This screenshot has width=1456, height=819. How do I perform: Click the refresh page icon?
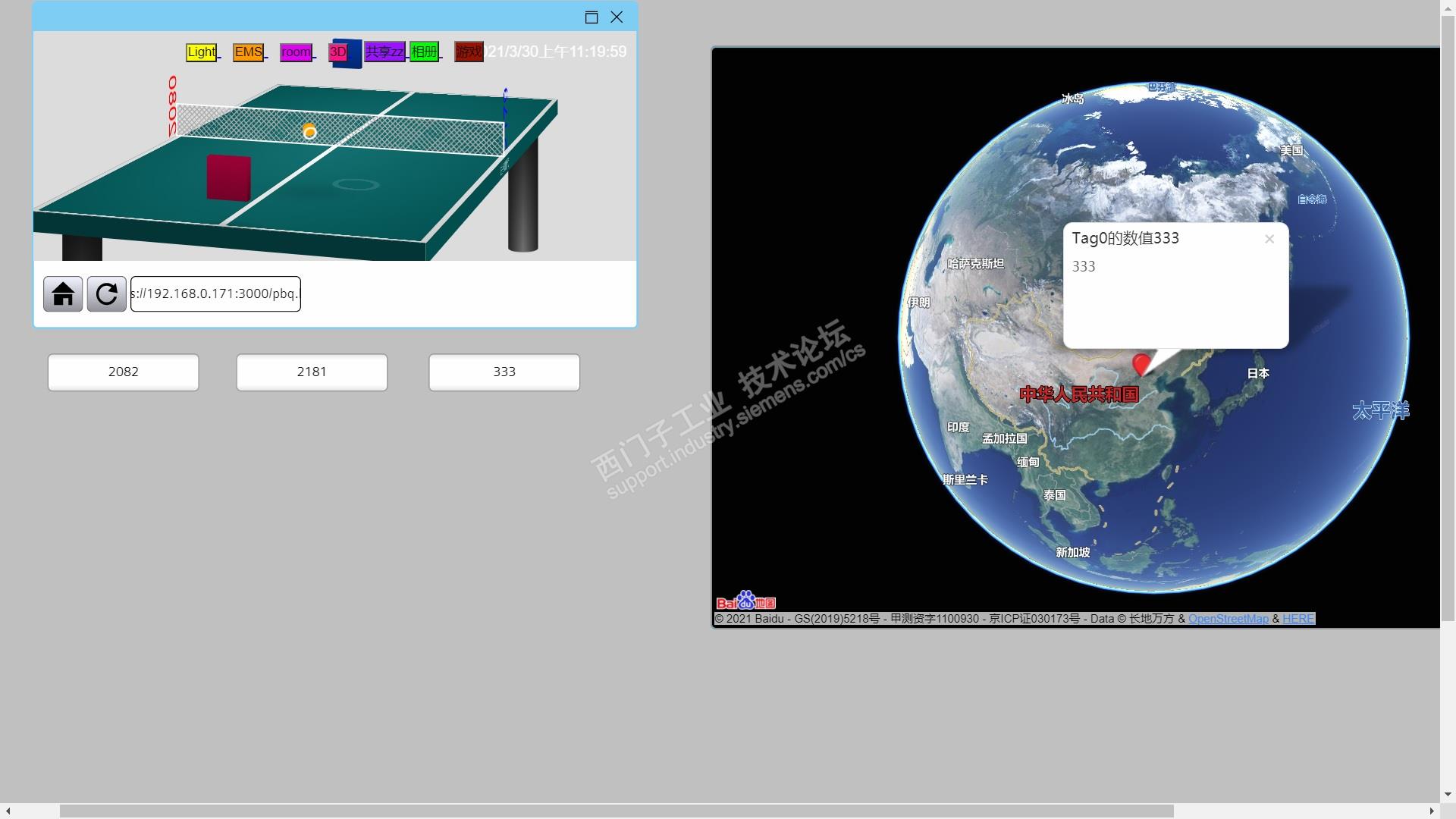coord(106,294)
